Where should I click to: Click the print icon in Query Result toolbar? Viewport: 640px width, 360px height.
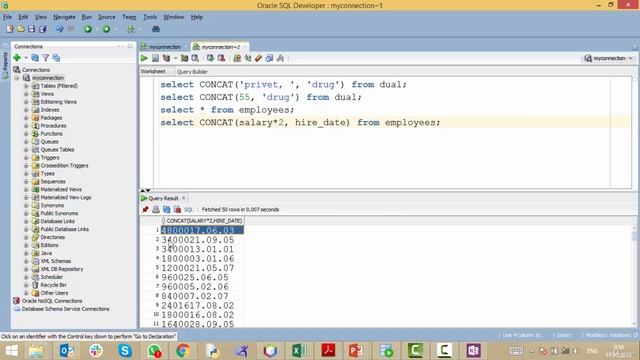point(156,209)
